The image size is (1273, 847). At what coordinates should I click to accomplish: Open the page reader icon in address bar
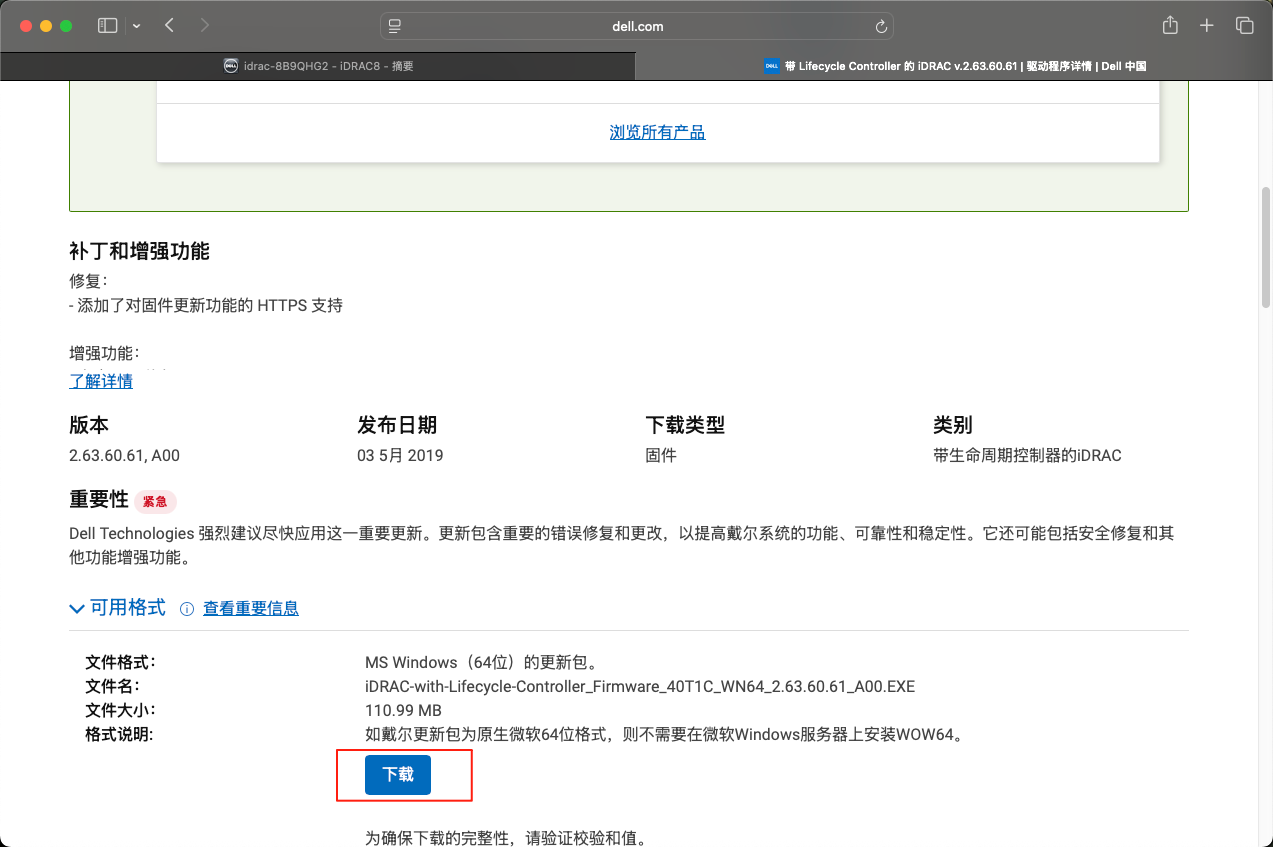tap(395, 26)
